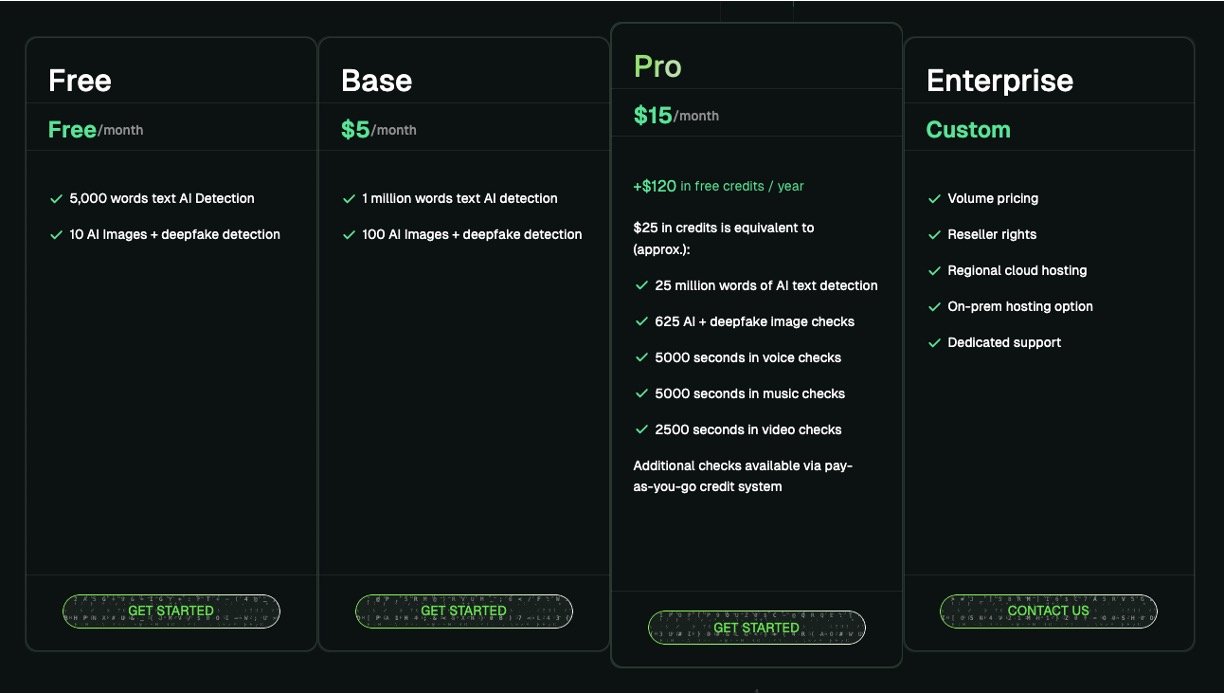Click the Pro plan heading
Screen dimensions: 1224x694
657,67
